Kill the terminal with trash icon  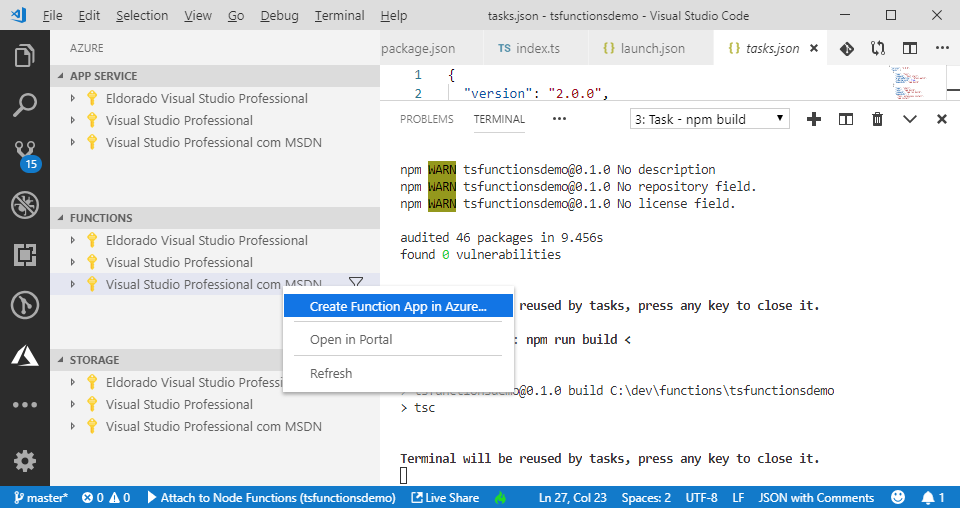click(877, 119)
